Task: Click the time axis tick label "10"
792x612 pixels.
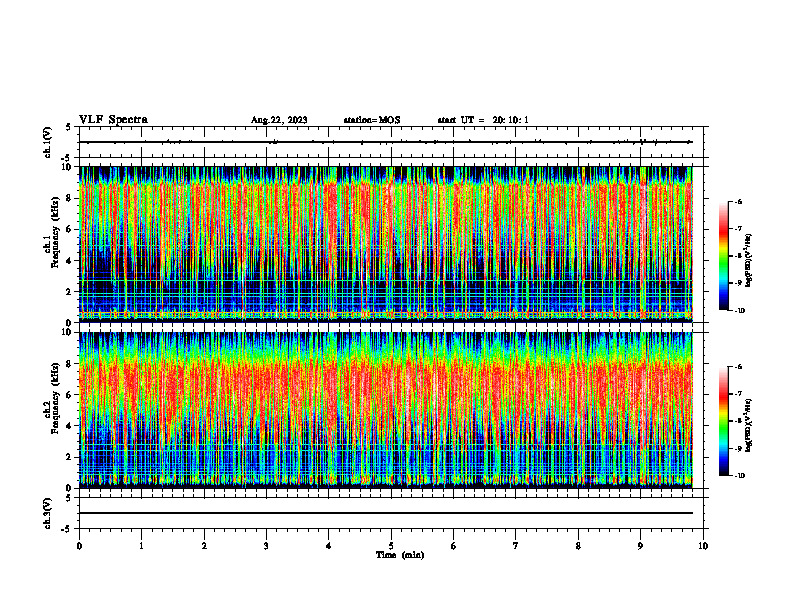Action: click(x=703, y=546)
